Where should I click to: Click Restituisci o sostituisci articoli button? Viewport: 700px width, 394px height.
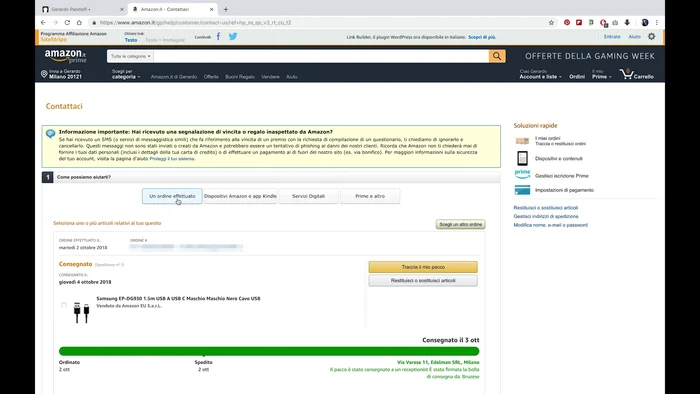423,281
